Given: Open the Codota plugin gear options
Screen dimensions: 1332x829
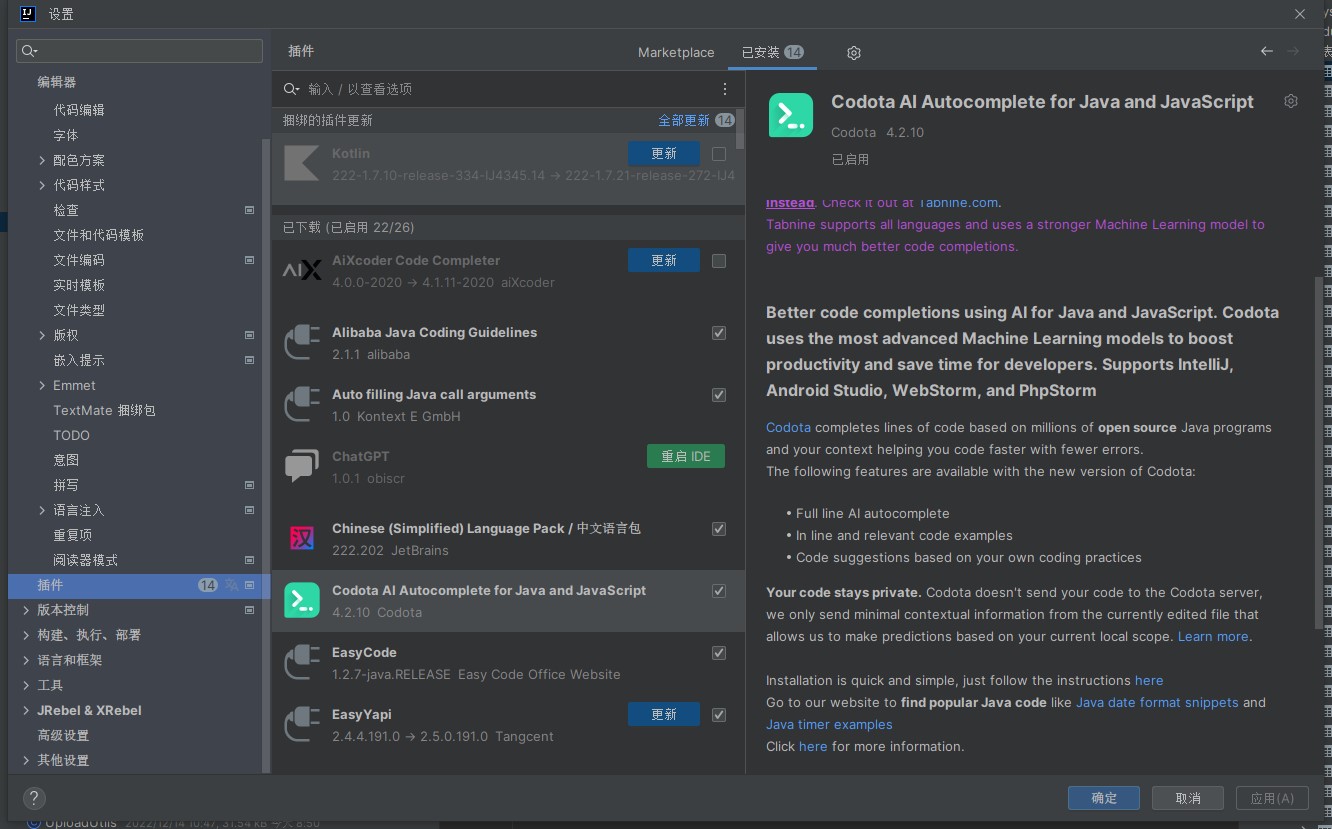Looking at the screenshot, I should [x=1291, y=101].
